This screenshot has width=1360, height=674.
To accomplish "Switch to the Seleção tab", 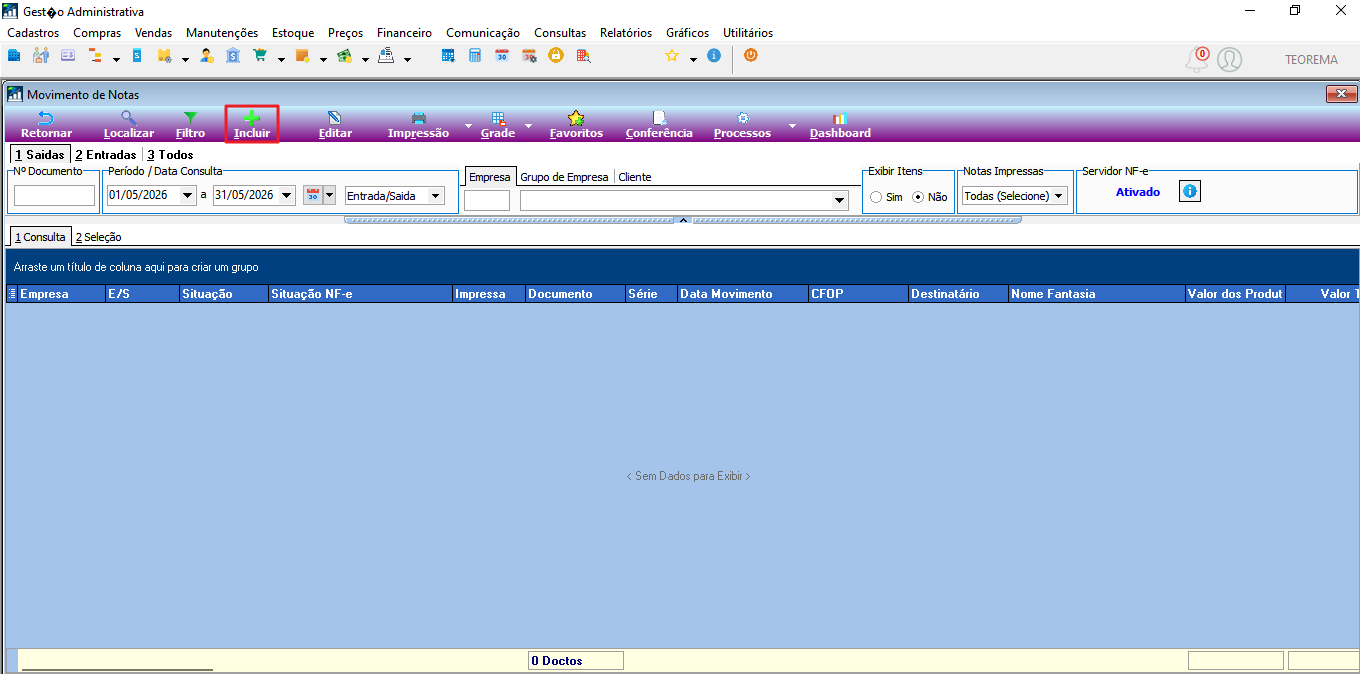I will (x=98, y=237).
